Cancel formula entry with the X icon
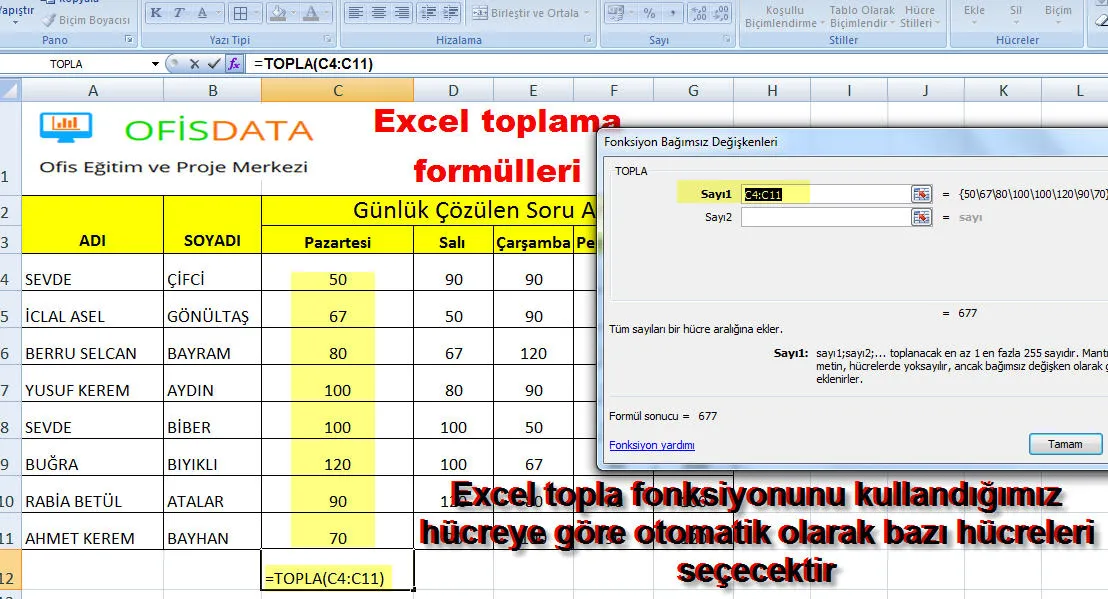 pos(193,64)
